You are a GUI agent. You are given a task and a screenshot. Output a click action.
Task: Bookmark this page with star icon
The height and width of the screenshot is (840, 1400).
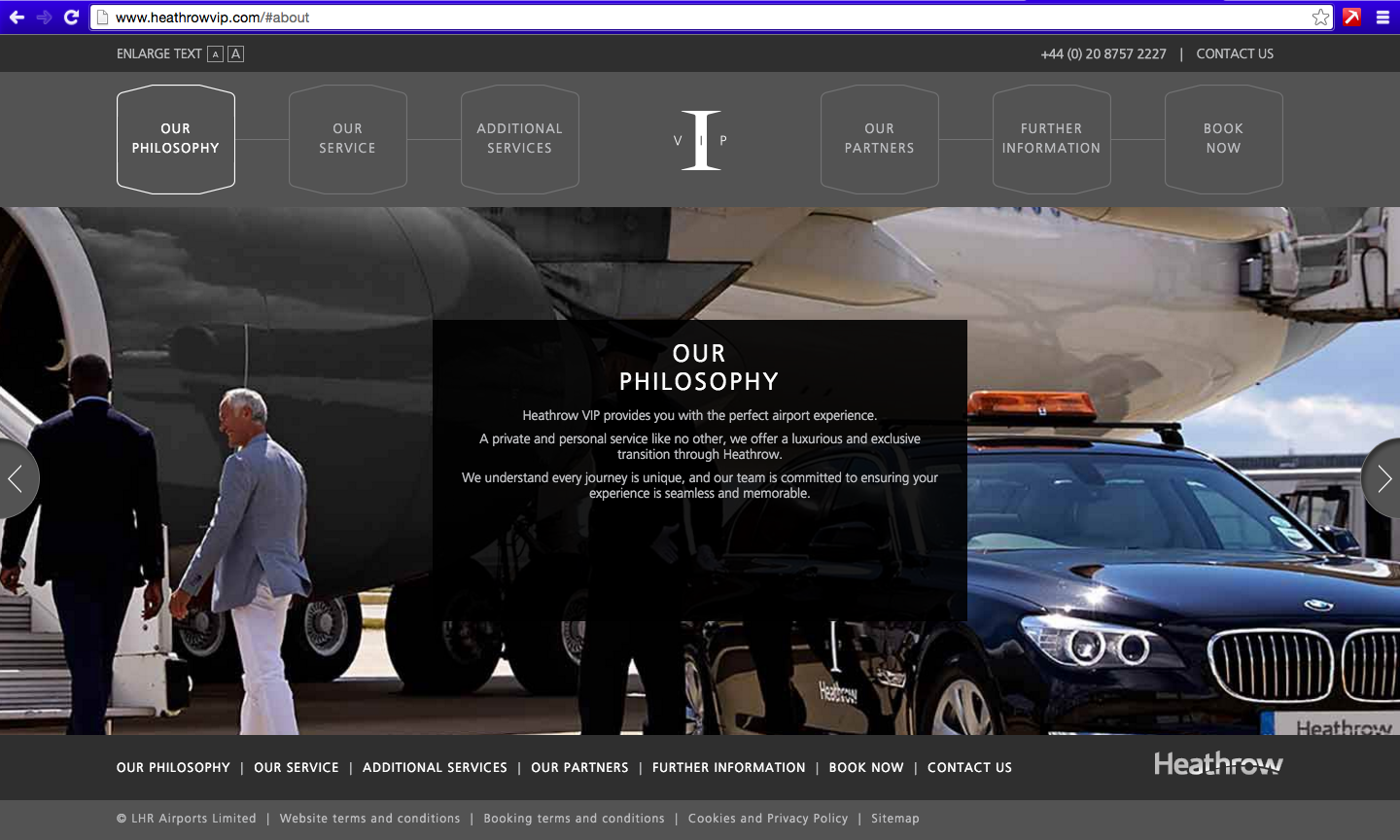[x=1320, y=17]
